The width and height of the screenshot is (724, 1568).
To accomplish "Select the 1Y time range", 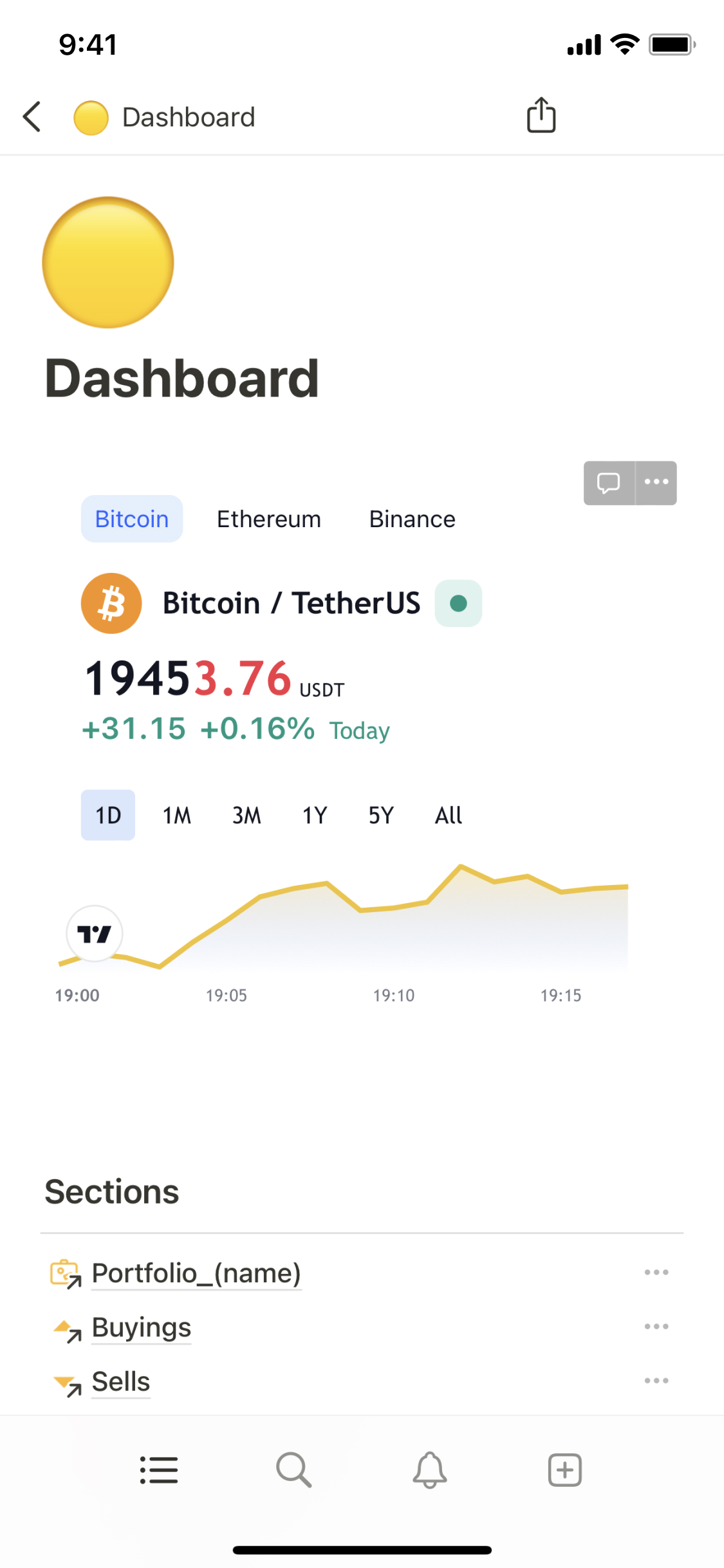I will click(x=315, y=816).
